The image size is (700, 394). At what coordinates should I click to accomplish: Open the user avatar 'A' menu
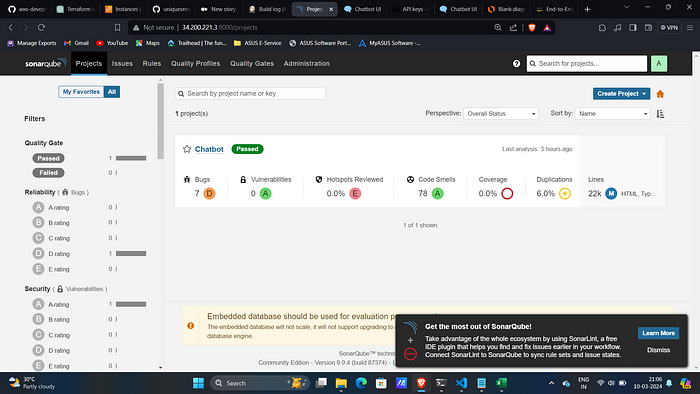pos(659,63)
